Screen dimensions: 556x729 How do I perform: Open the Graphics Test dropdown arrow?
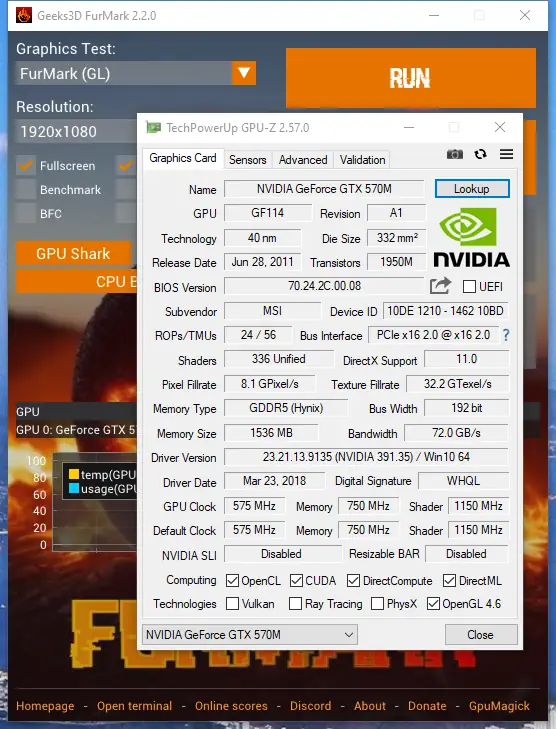(244, 73)
